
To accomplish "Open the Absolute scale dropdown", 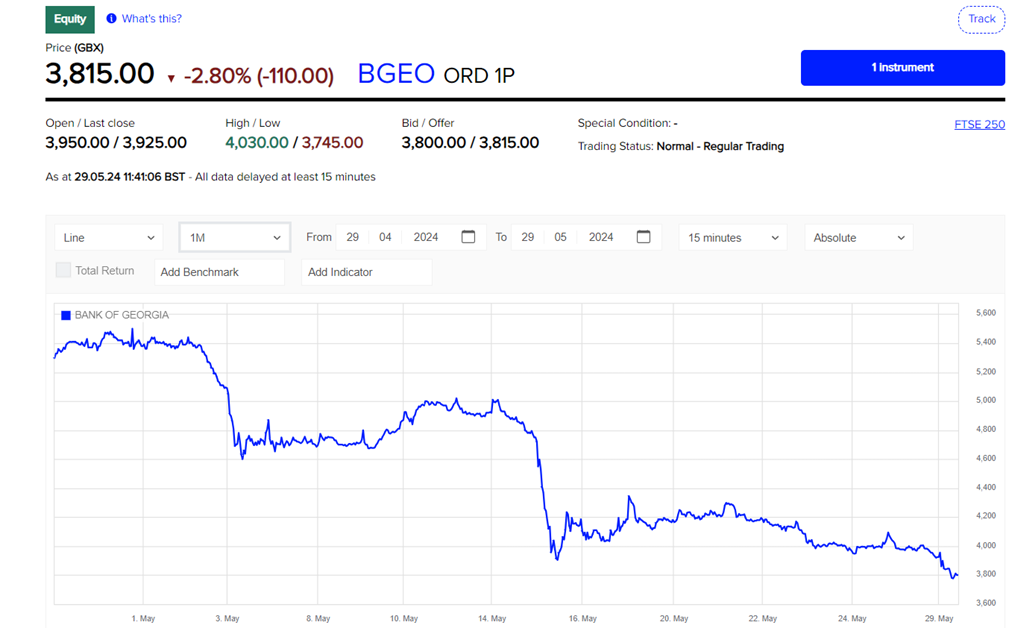I will click(858, 237).
